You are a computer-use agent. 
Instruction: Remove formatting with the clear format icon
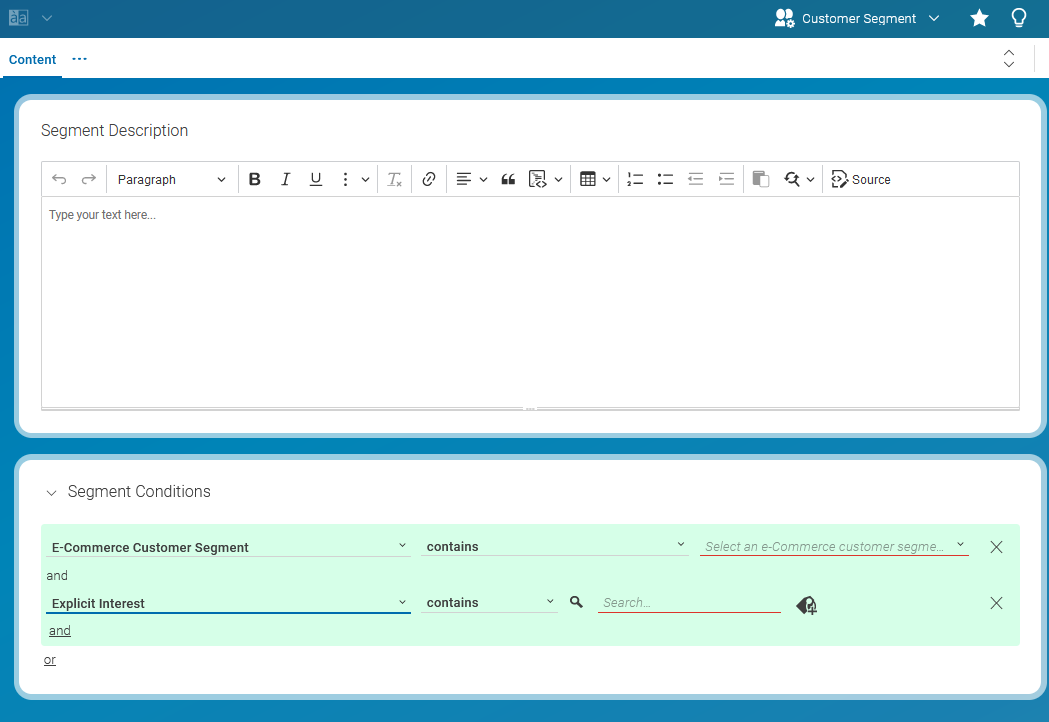tap(393, 179)
